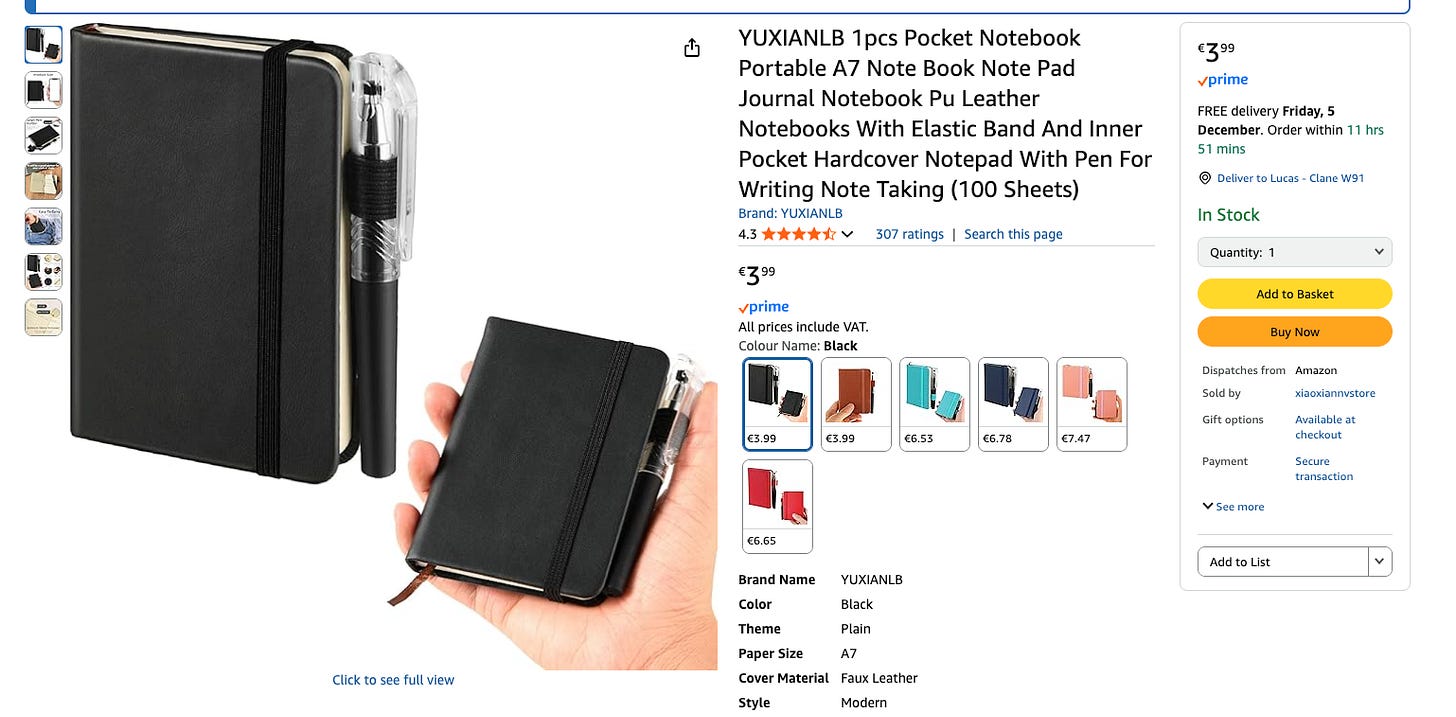Click the Buy Now button
The height and width of the screenshot is (717, 1456).
click(x=1295, y=332)
